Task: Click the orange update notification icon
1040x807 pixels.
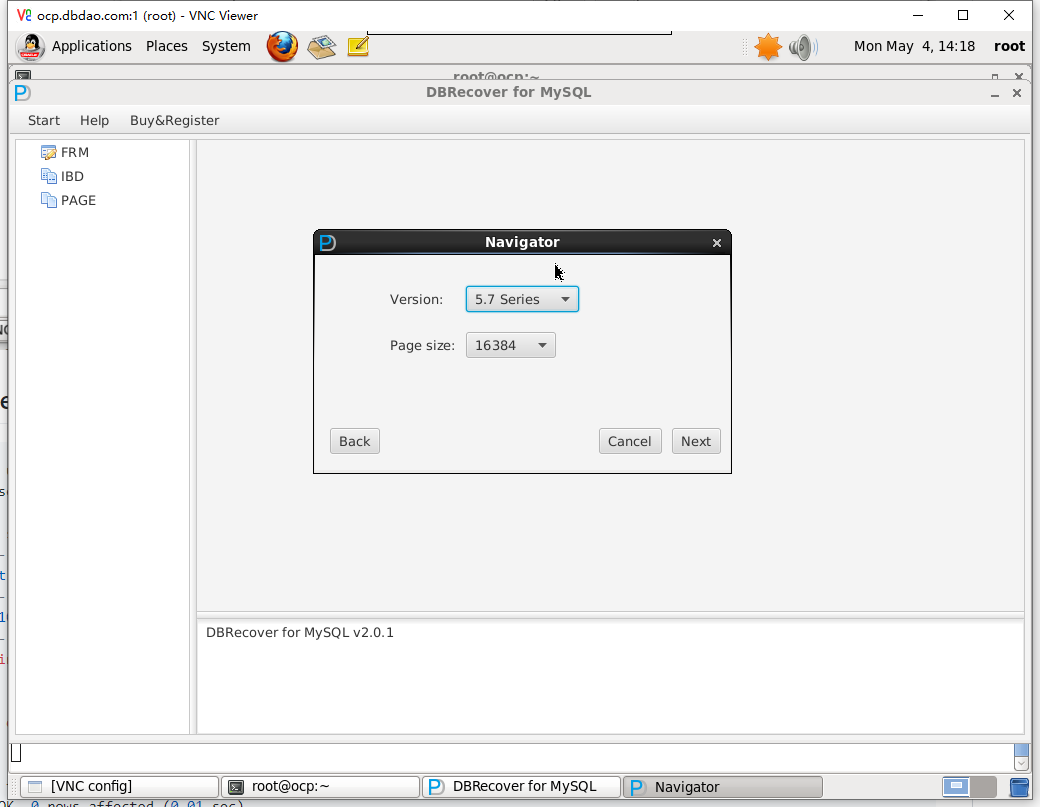Action: [767, 46]
